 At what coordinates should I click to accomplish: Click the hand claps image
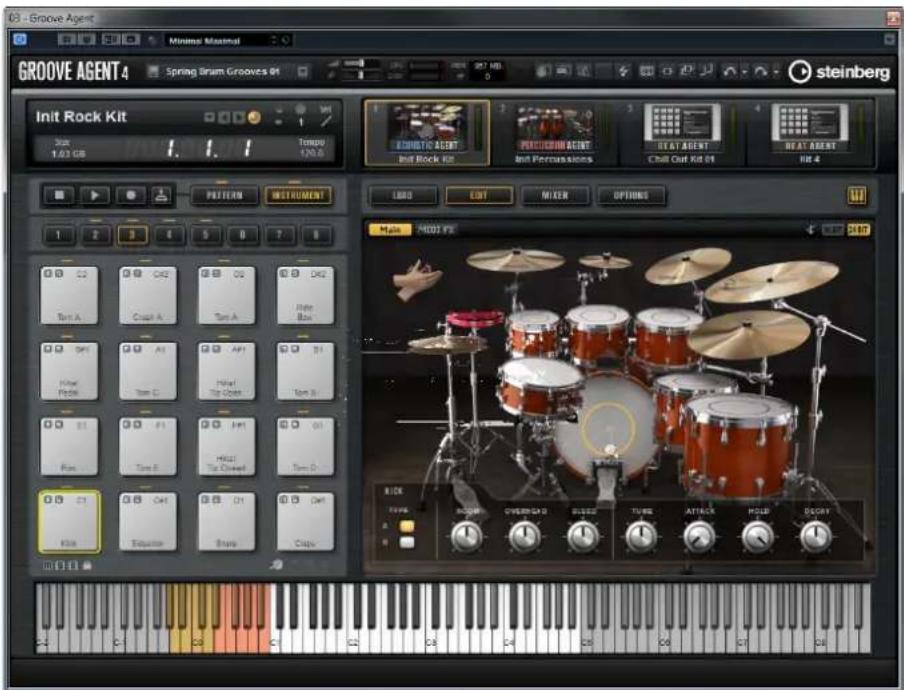[417, 279]
